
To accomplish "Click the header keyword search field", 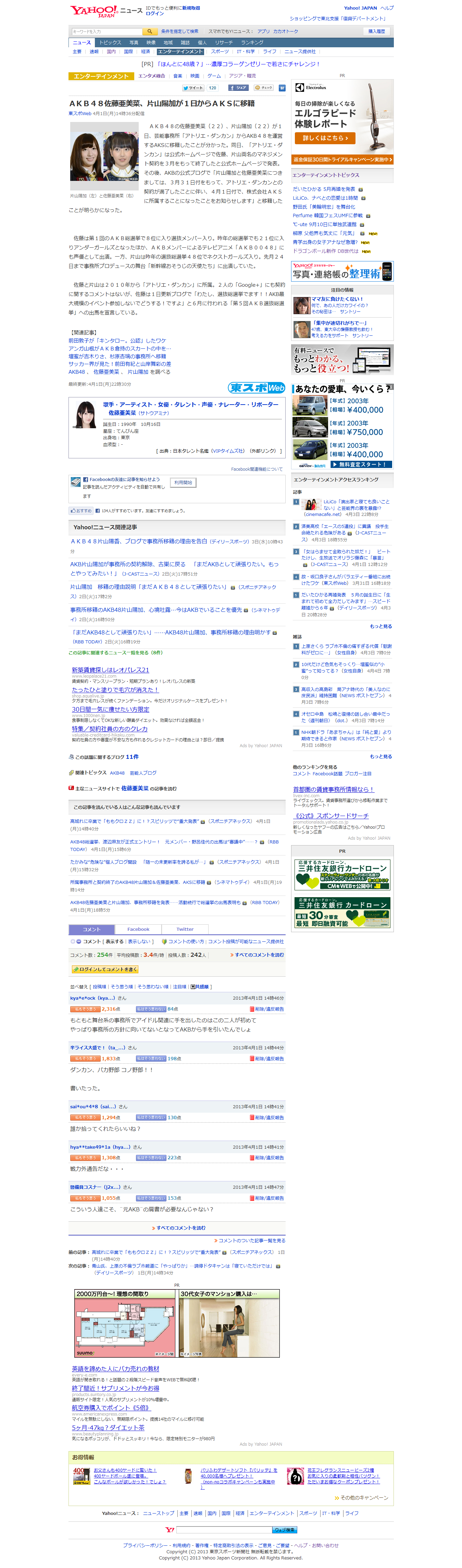I will (107, 31).
